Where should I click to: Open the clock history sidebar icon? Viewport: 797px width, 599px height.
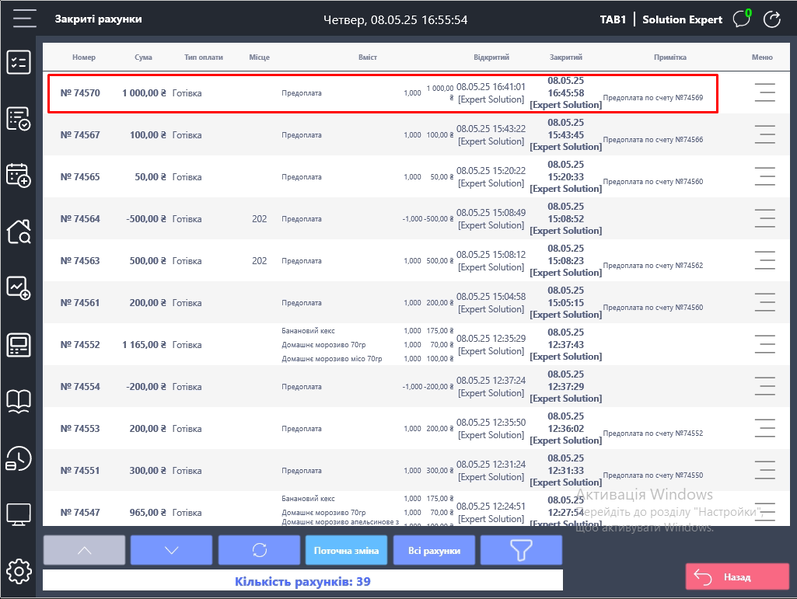(x=19, y=458)
